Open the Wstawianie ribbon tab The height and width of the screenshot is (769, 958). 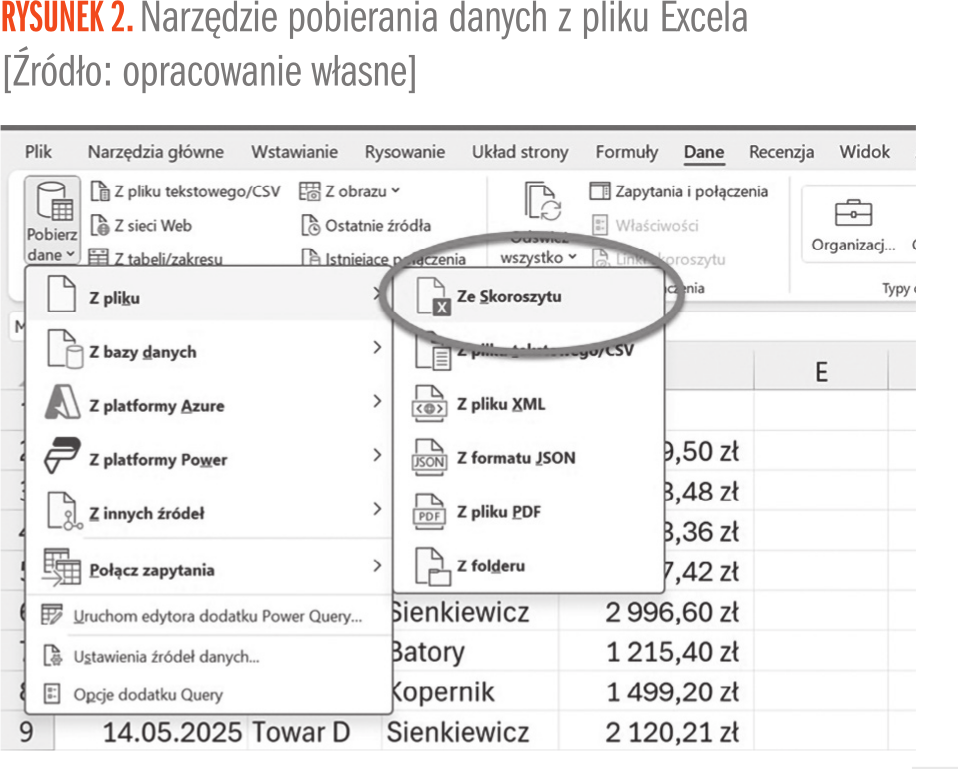pos(294,152)
